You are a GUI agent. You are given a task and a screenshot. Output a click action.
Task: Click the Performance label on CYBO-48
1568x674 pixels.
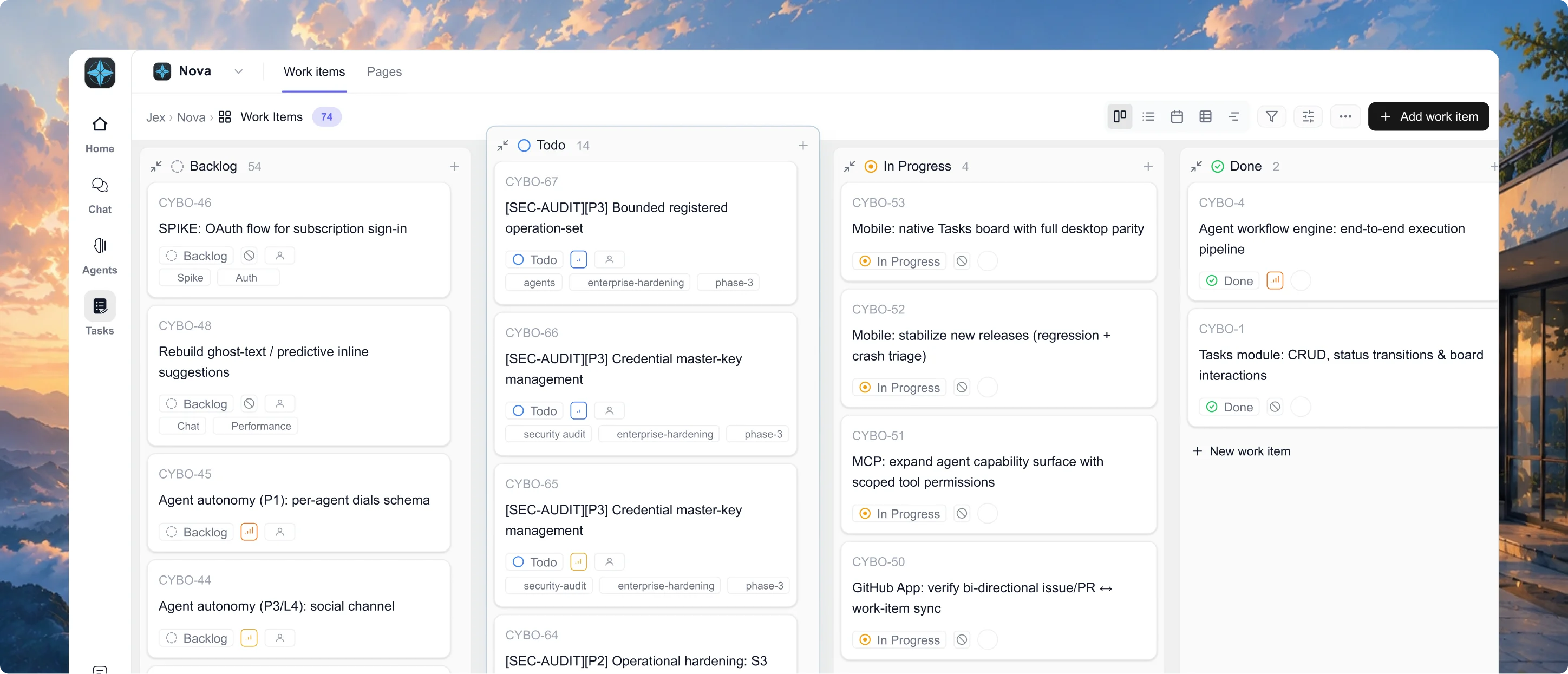point(256,426)
